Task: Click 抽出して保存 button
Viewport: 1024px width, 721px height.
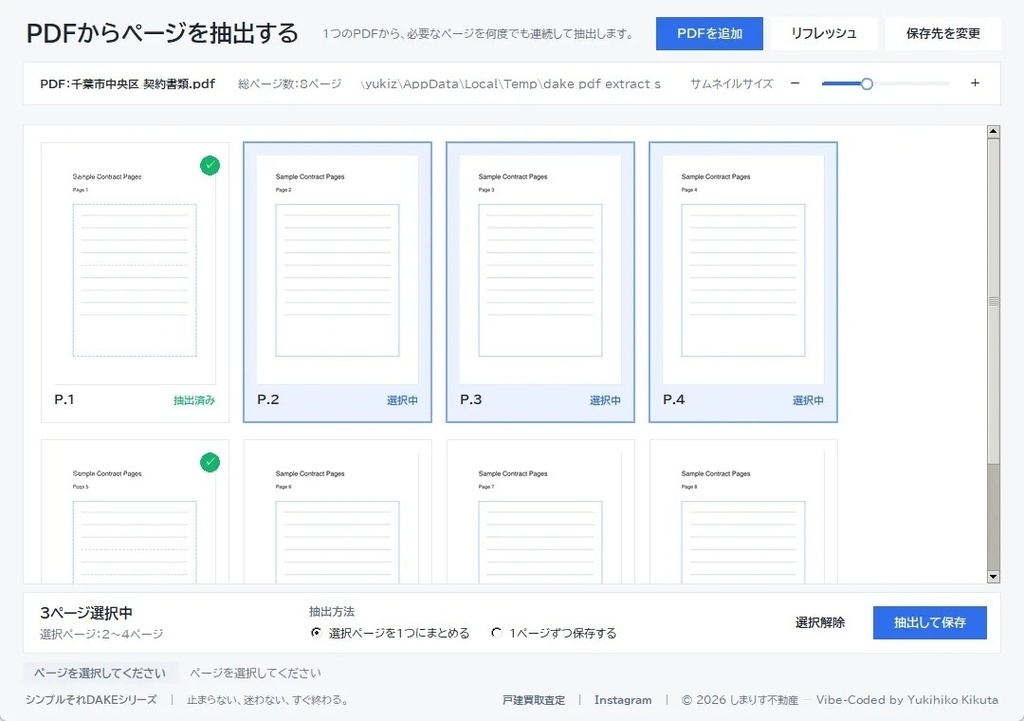Action: click(929, 622)
